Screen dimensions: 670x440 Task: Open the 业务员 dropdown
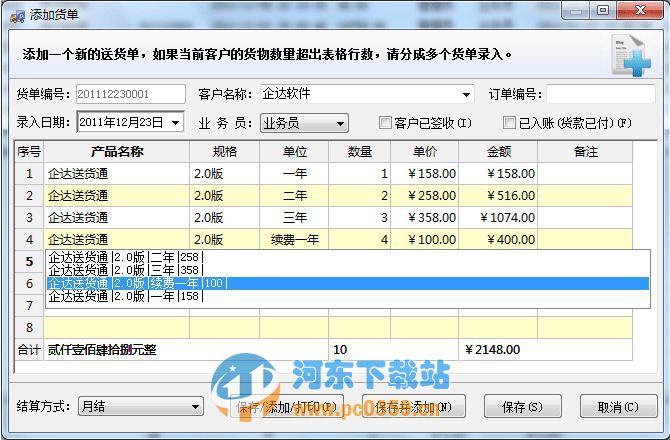tap(304, 123)
